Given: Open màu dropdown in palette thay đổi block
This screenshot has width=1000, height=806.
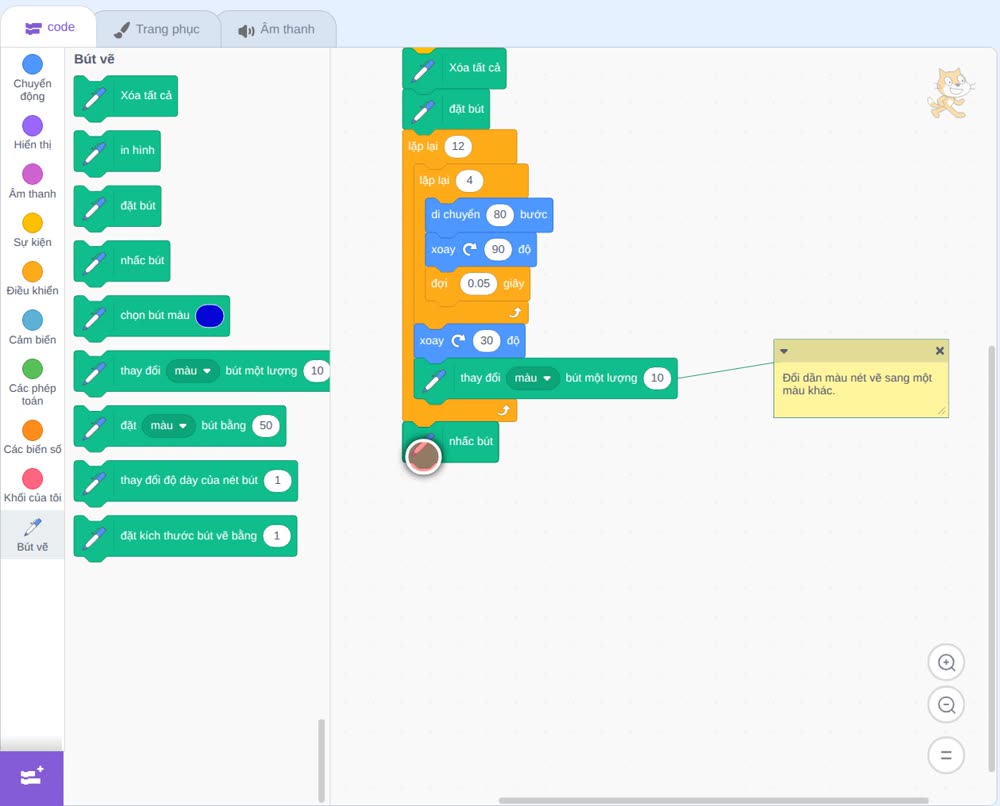Looking at the screenshot, I should [193, 370].
